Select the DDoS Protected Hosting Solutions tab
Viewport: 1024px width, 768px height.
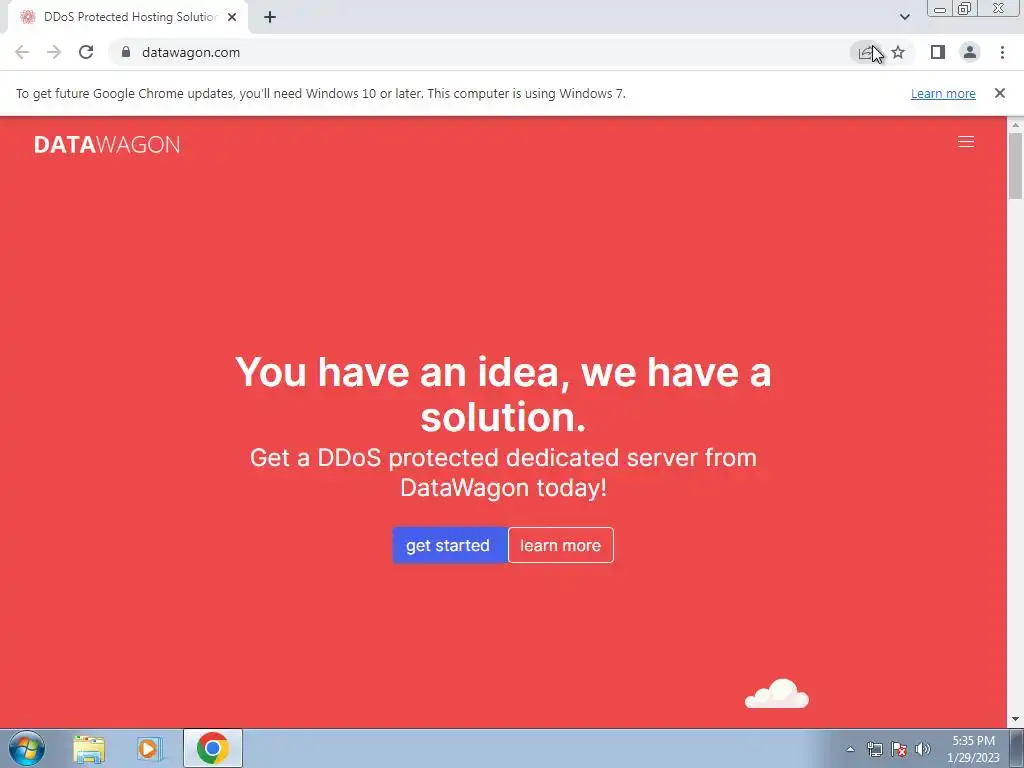[x=128, y=17]
